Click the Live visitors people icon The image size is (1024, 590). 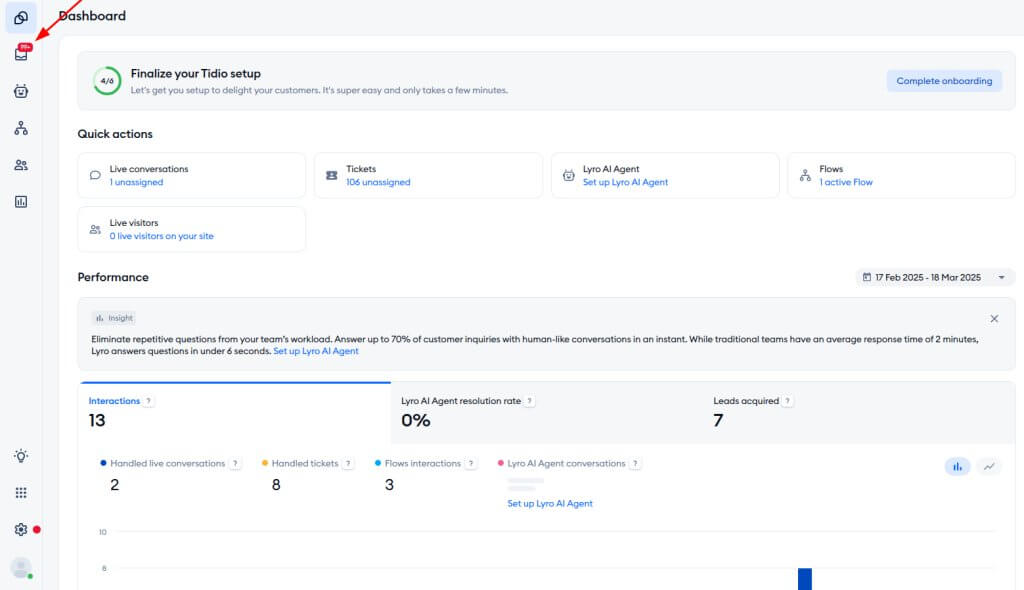point(95,229)
